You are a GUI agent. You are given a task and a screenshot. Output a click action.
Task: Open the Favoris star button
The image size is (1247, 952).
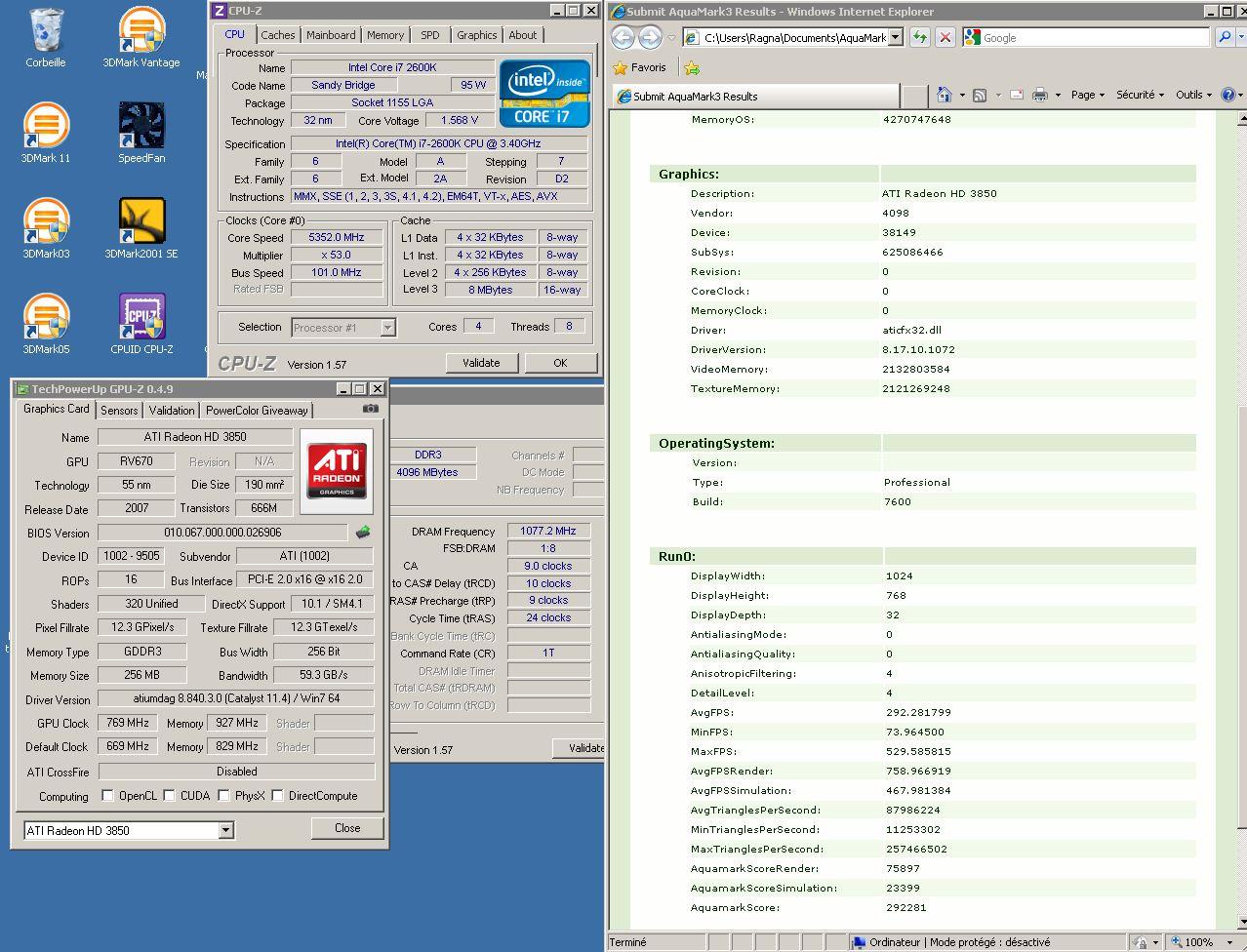click(640, 67)
